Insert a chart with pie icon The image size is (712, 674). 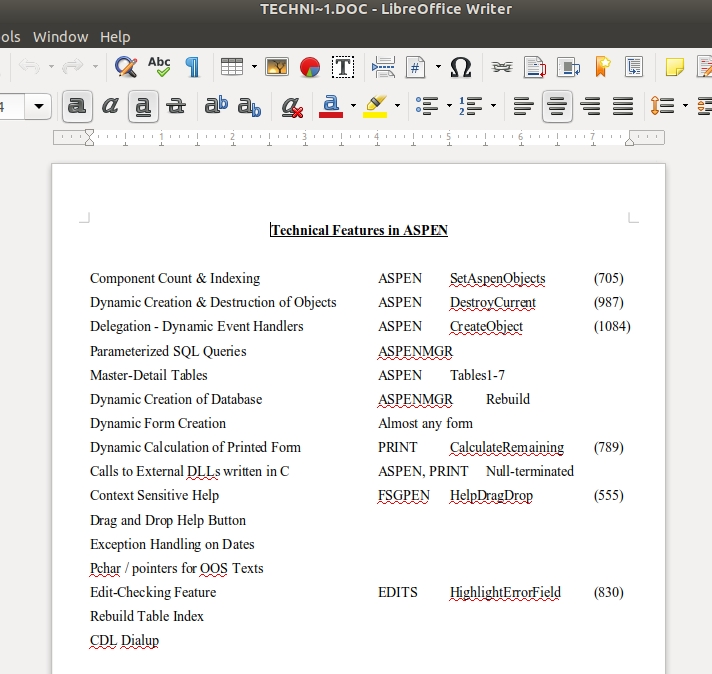pyautogui.click(x=310, y=67)
